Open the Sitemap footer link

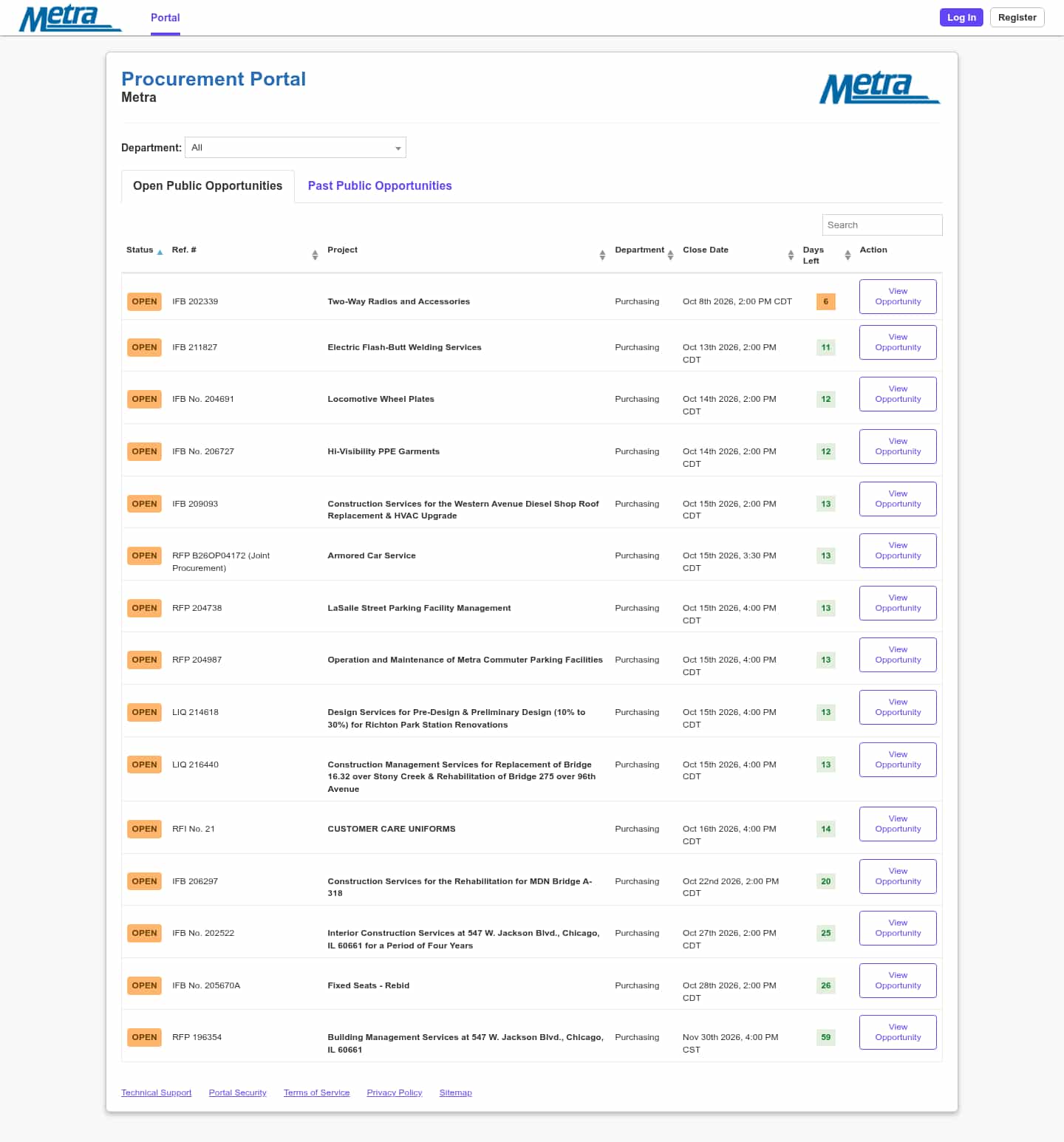pos(455,1093)
